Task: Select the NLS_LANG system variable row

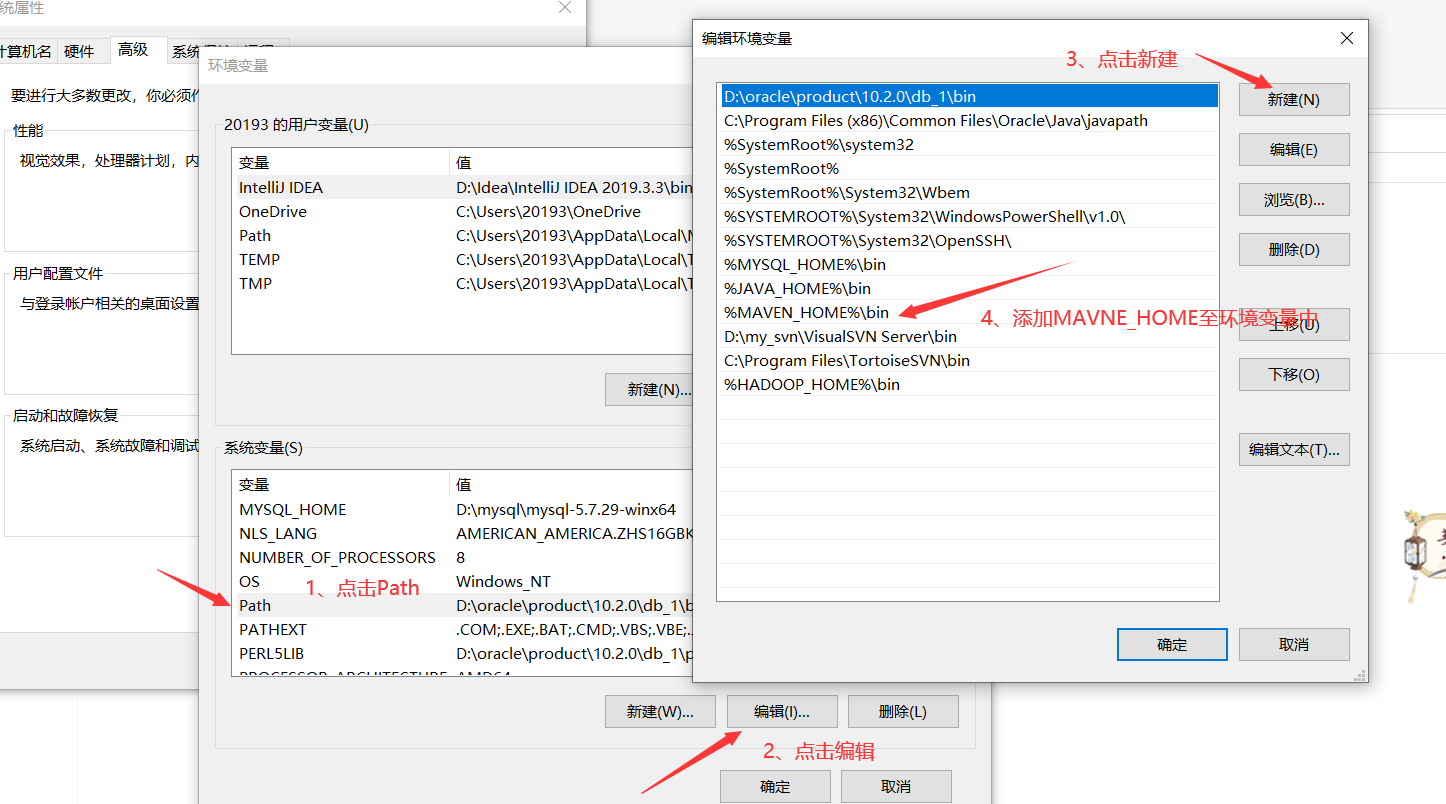Action: click(463, 533)
